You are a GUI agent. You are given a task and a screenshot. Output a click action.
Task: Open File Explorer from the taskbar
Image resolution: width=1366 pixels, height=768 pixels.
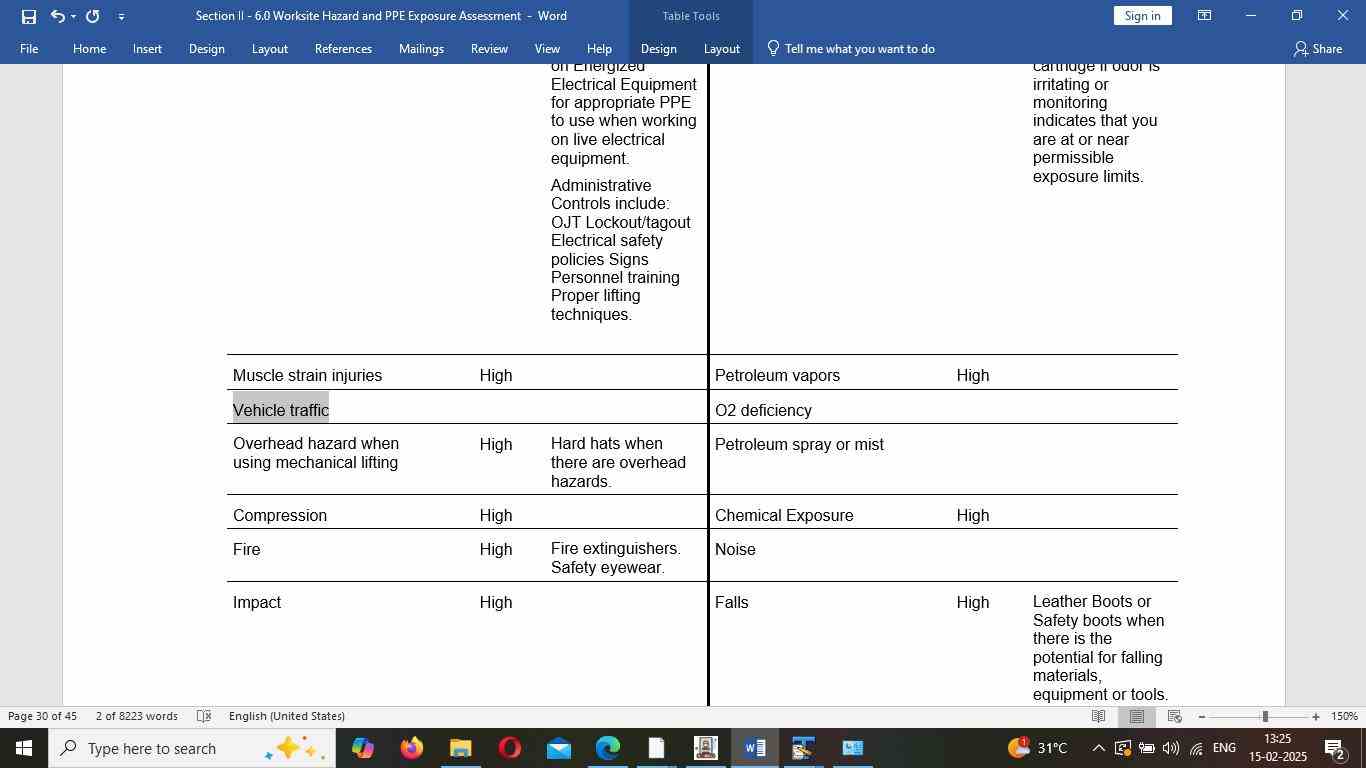[x=460, y=748]
